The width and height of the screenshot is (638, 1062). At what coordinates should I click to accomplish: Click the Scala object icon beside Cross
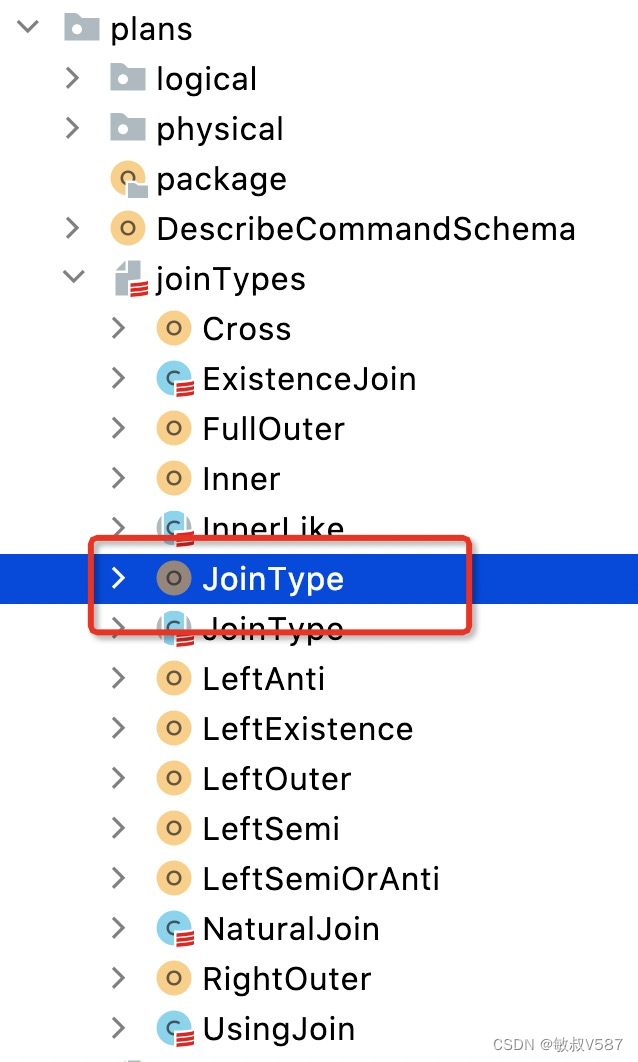174,328
